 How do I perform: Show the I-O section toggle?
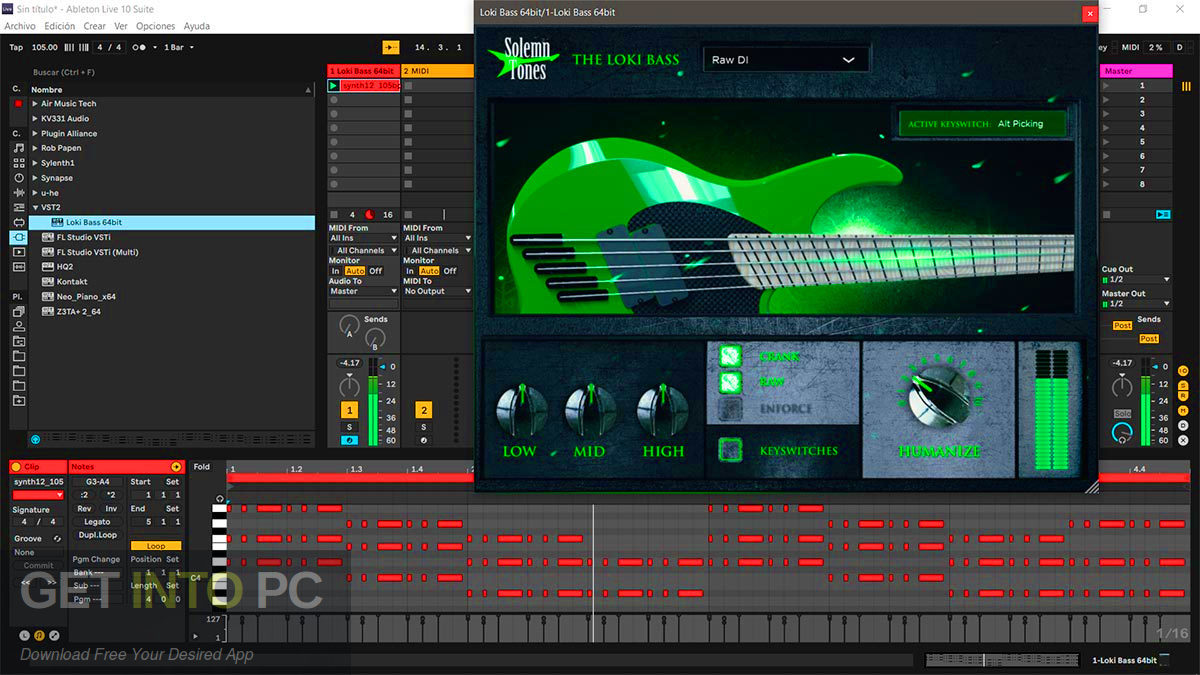pos(1183,371)
